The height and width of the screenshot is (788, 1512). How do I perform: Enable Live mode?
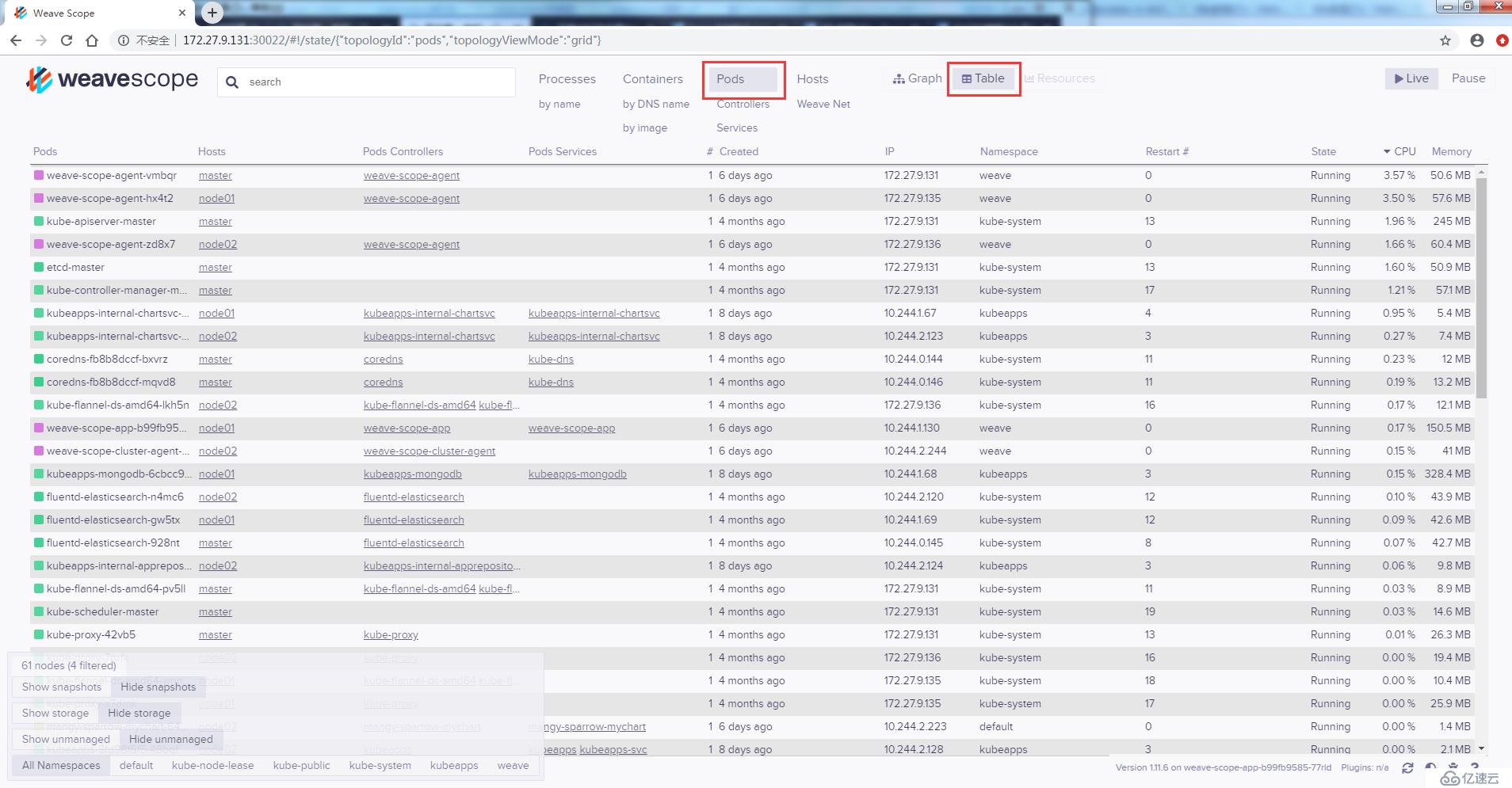click(x=1411, y=78)
